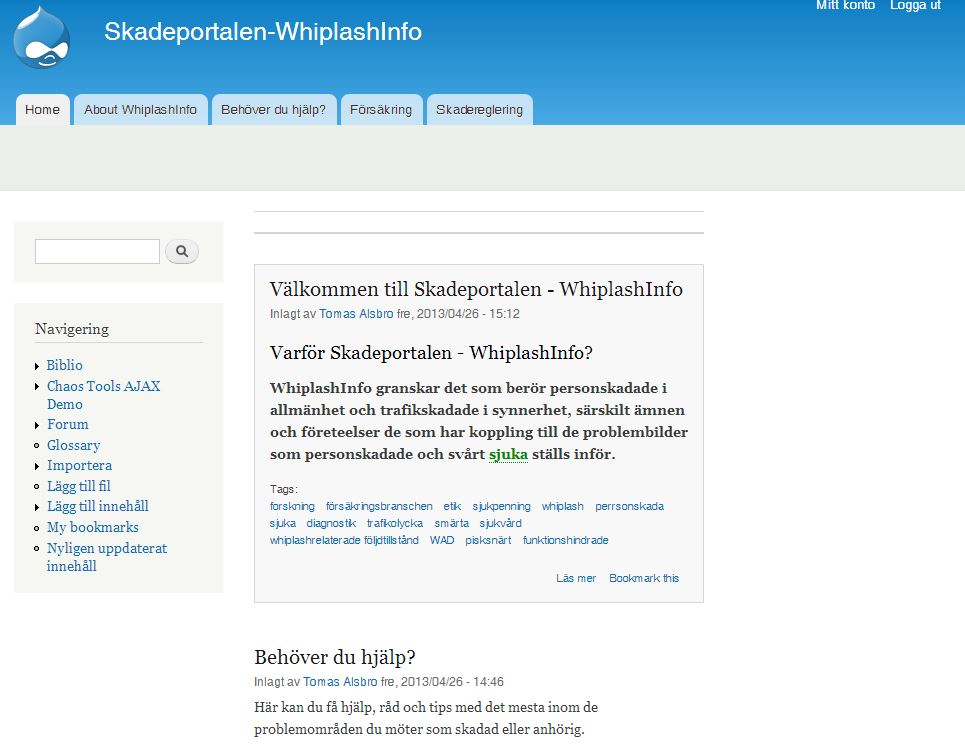The height and width of the screenshot is (746, 965).
Task: Expand the Biblio menu arrow
Action: [38, 366]
